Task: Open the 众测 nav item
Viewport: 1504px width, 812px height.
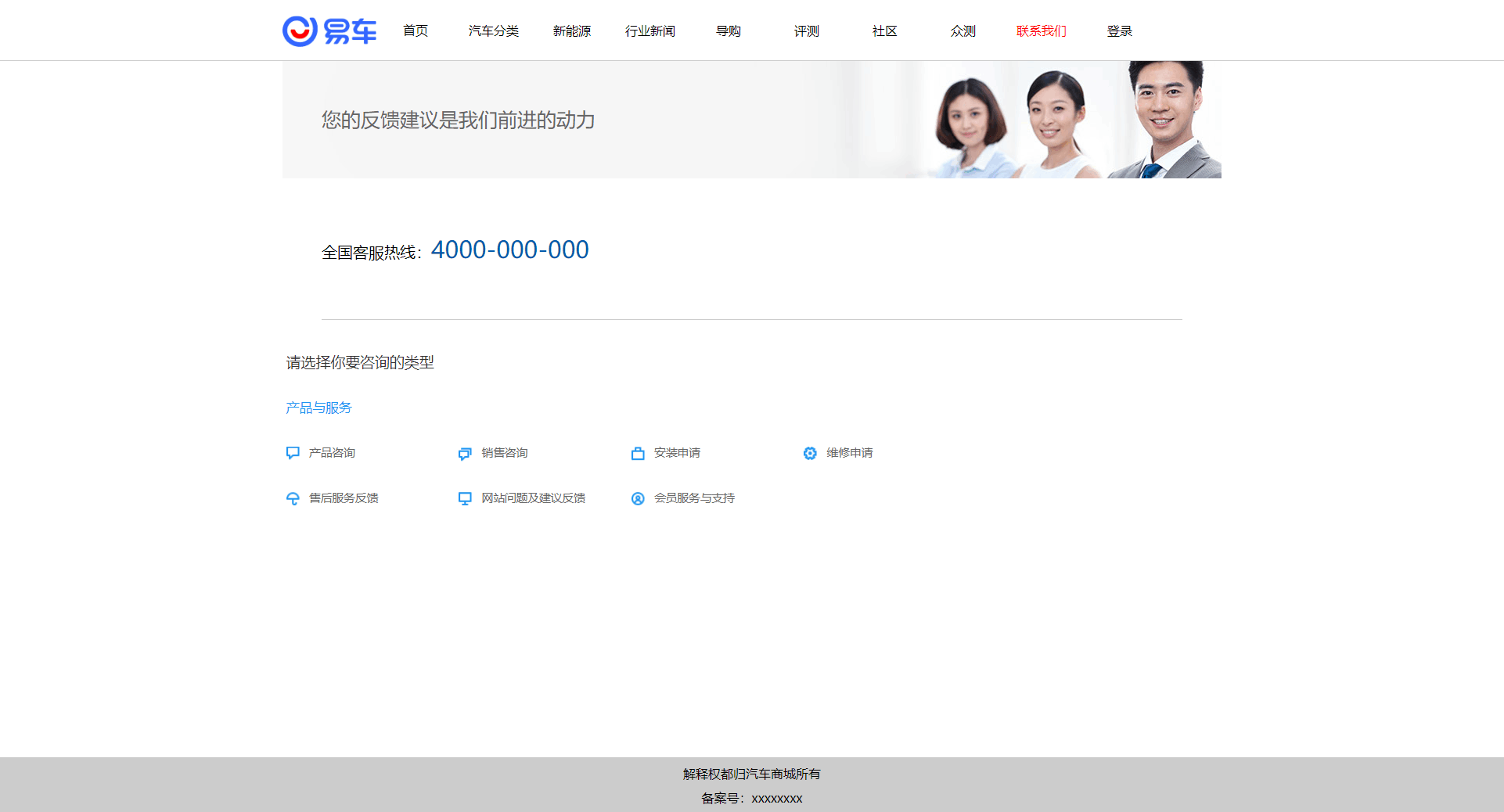Action: [963, 31]
